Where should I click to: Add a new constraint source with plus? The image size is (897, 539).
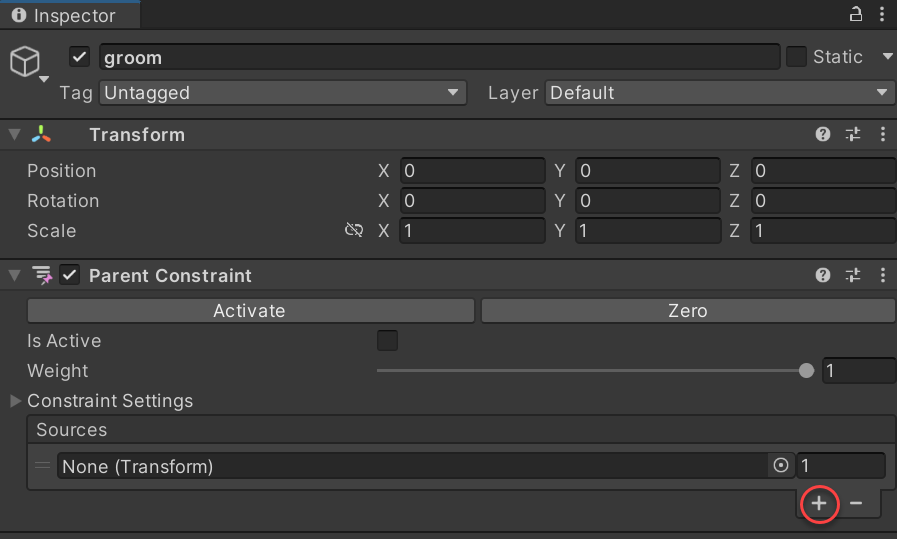click(x=819, y=503)
